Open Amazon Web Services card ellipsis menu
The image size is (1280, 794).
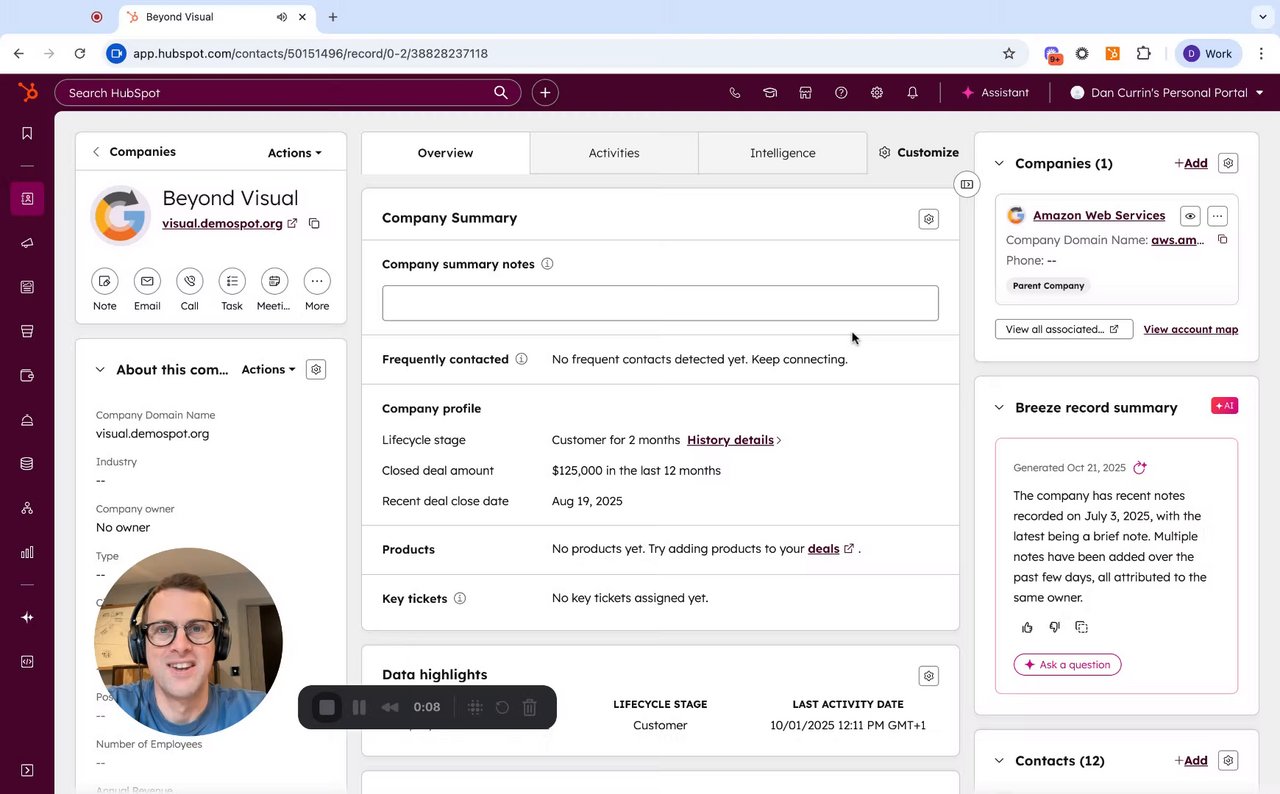(x=1217, y=216)
